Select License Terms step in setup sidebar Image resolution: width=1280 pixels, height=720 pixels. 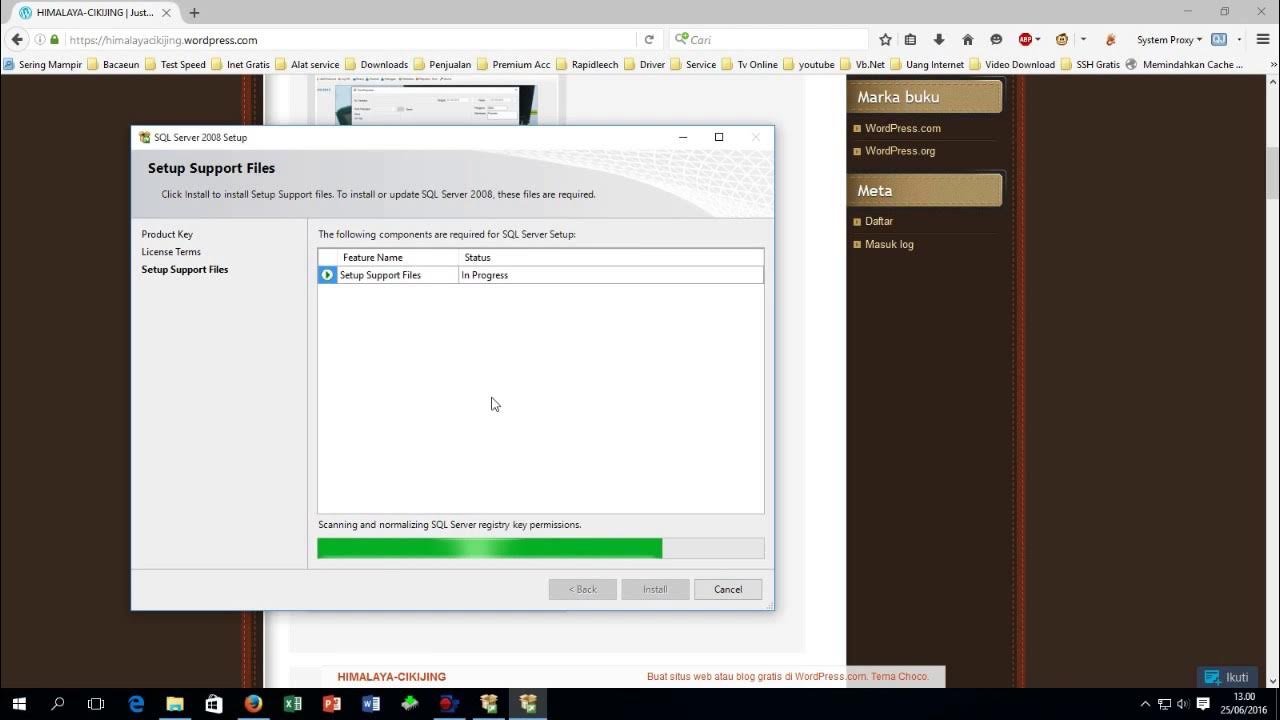171,252
